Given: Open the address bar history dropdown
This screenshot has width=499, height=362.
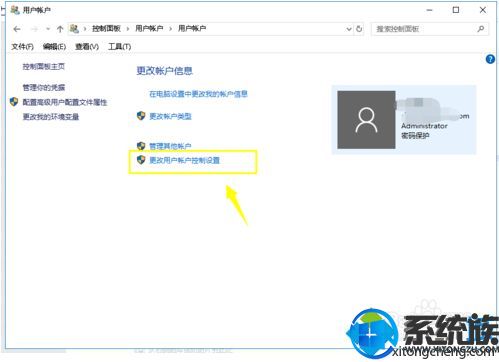Looking at the screenshot, I should (x=349, y=29).
